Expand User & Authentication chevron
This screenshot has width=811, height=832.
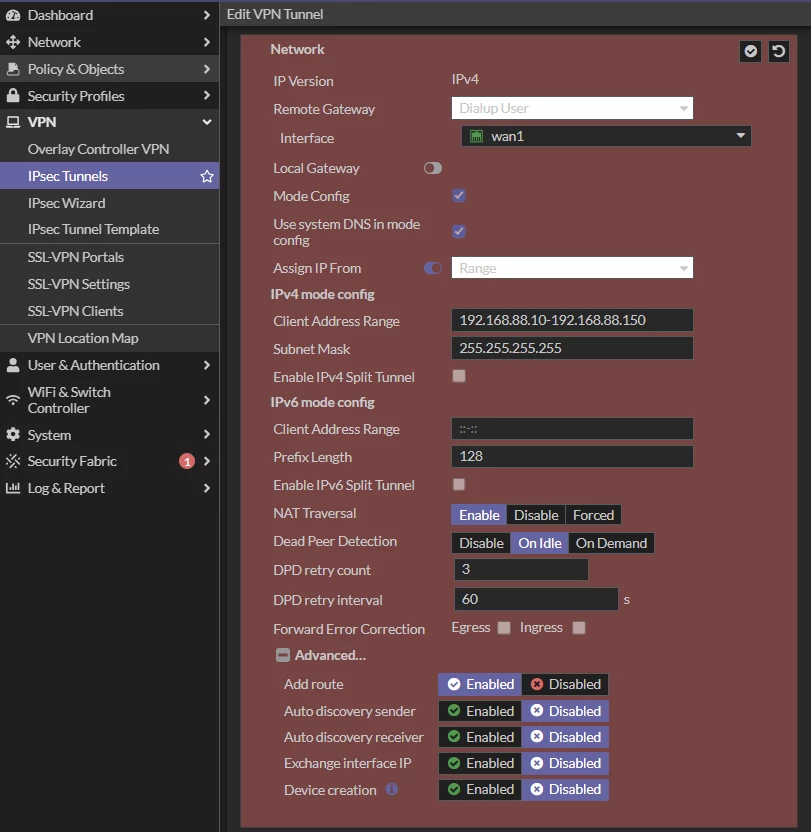pos(207,365)
